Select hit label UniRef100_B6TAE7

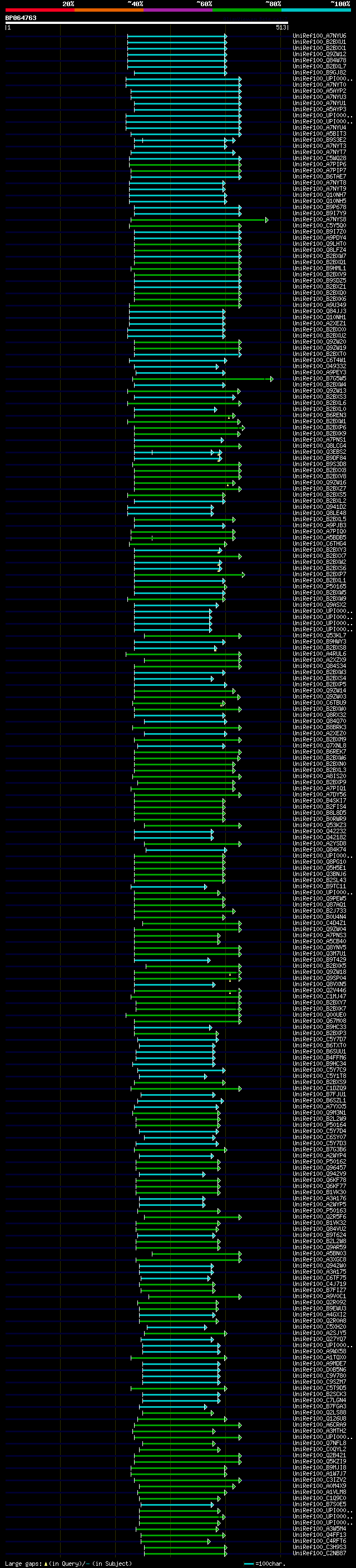[x=319, y=176]
